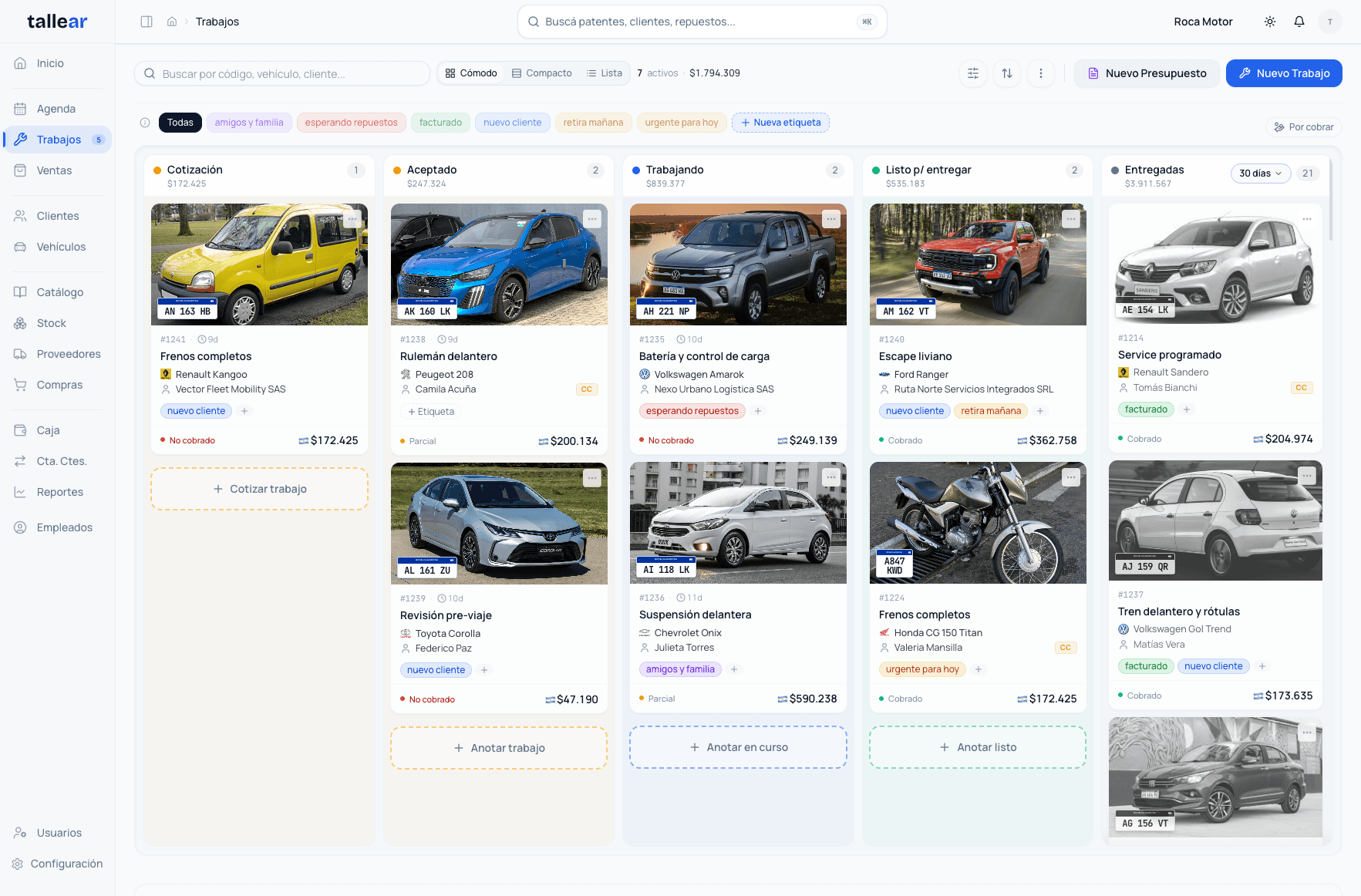
Task: Open Reportes in the sidebar
Action: click(x=58, y=492)
